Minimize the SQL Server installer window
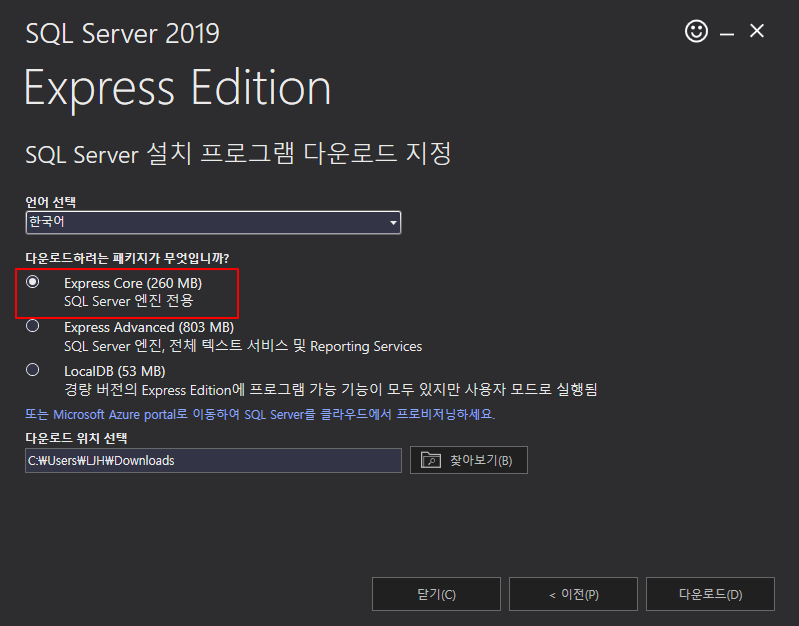The height and width of the screenshot is (626, 799). pyautogui.click(x=727, y=35)
